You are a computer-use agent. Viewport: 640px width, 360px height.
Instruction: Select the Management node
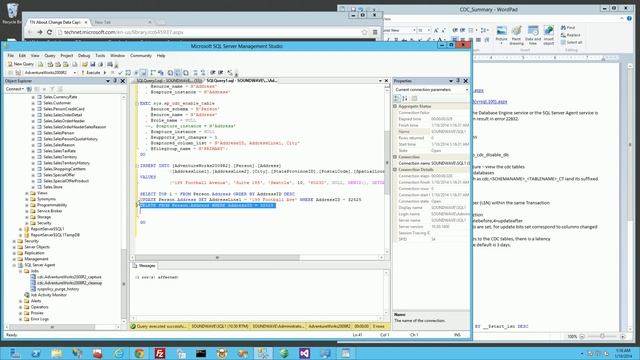click(36, 259)
